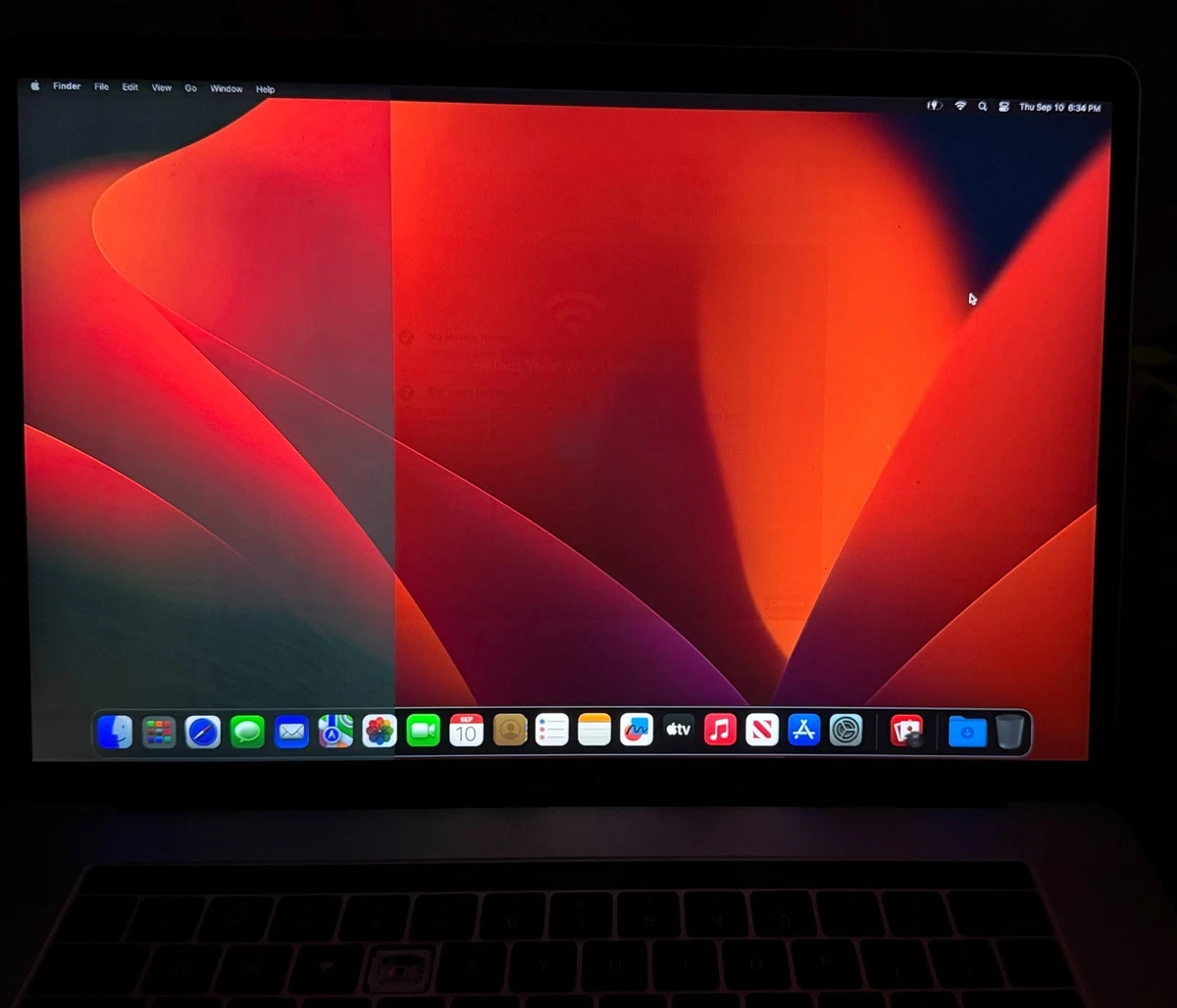Open Messages app in the Dock

tap(247, 731)
